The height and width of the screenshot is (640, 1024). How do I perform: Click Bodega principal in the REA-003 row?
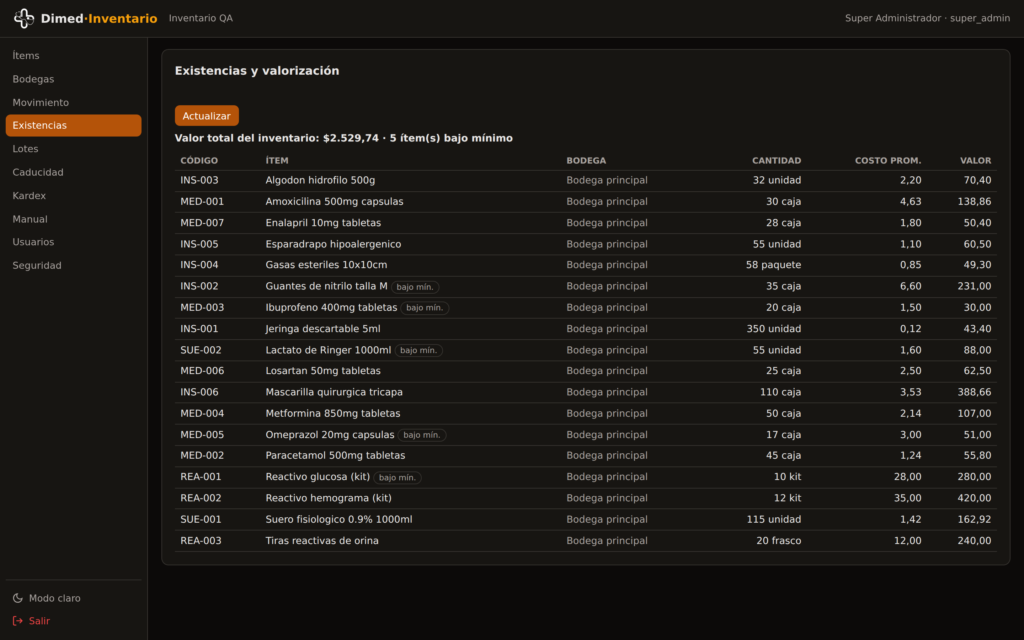[607, 541]
